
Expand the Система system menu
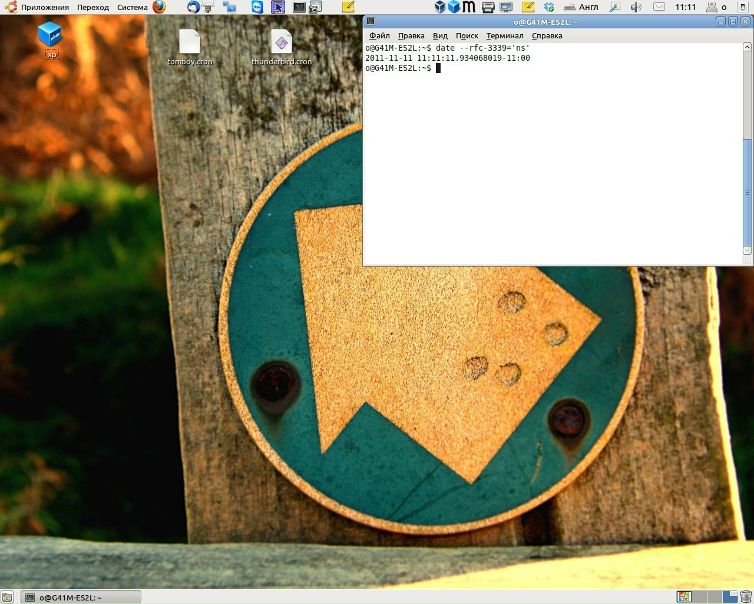(132, 7)
